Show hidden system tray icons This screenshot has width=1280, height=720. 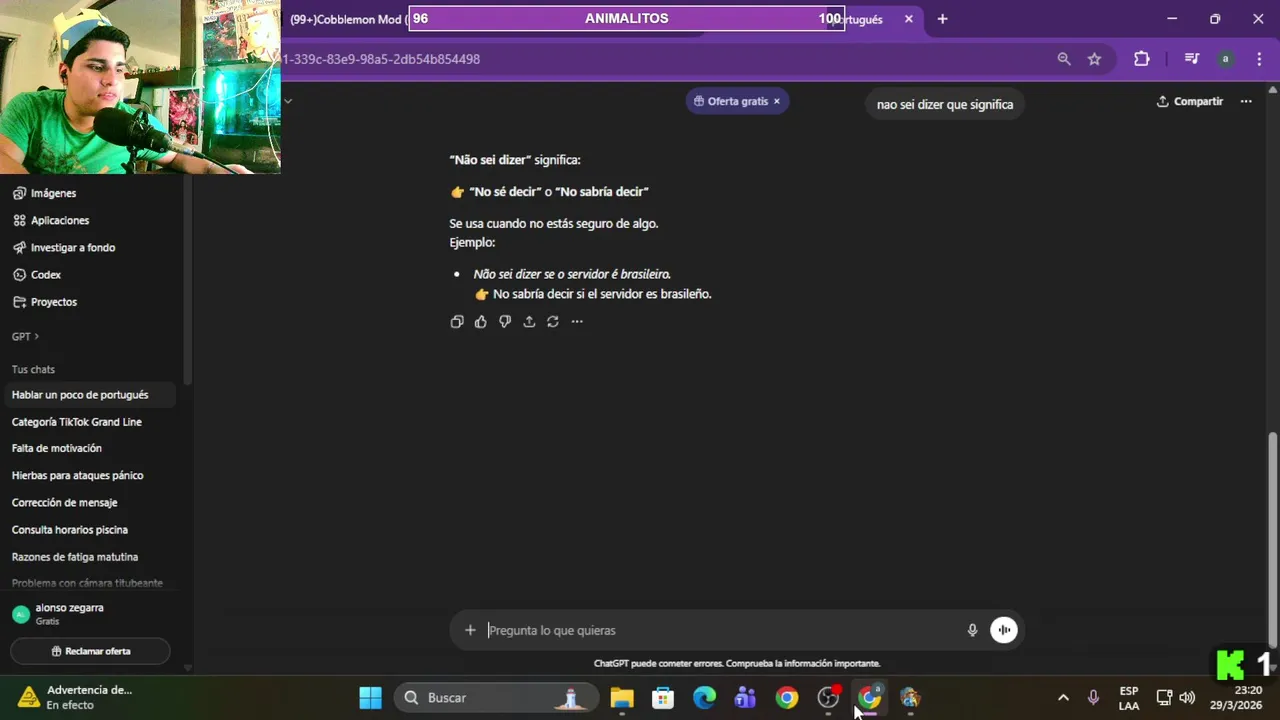[1063, 698]
